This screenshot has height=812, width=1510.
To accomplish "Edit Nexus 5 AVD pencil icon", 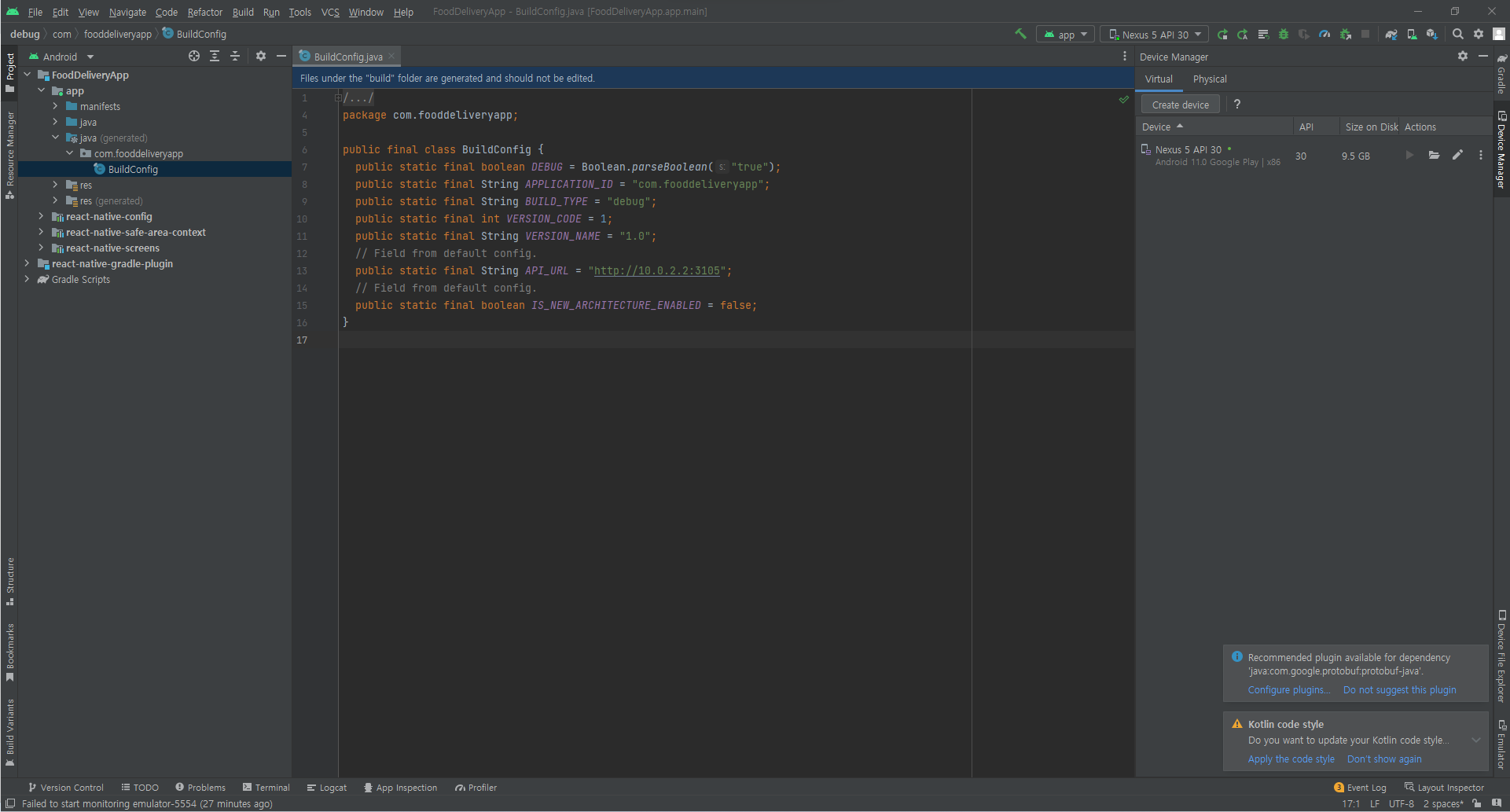I will [x=1457, y=155].
